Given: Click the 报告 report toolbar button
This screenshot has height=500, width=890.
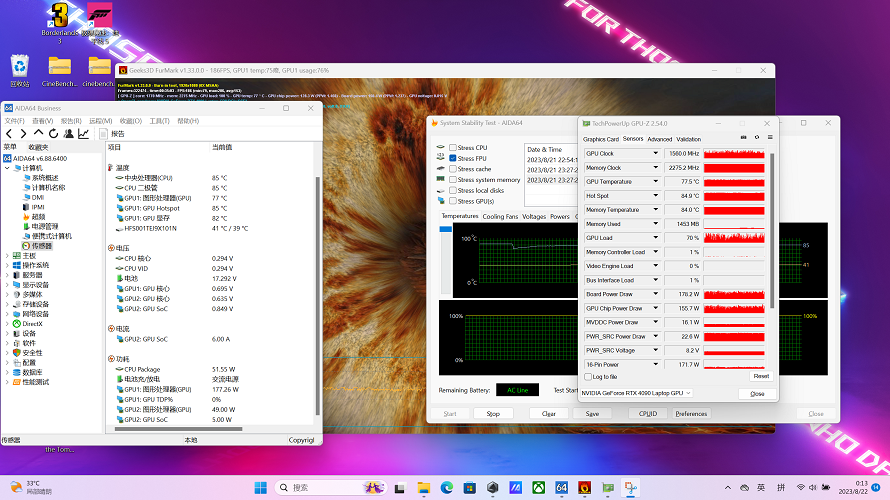Looking at the screenshot, I should coord(112,133).
